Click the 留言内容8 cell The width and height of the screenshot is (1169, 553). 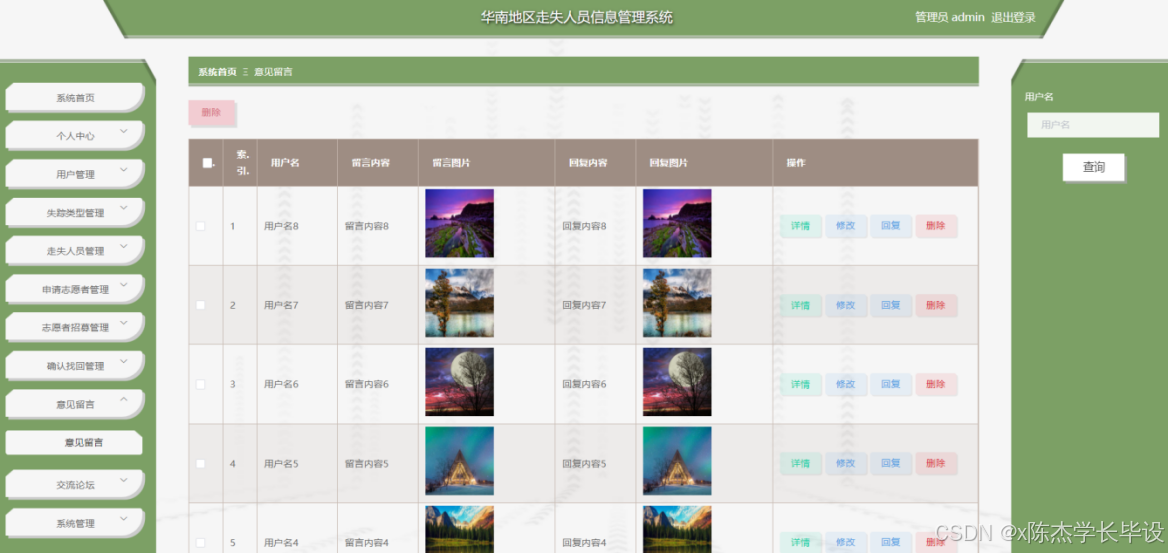point(377,226)
